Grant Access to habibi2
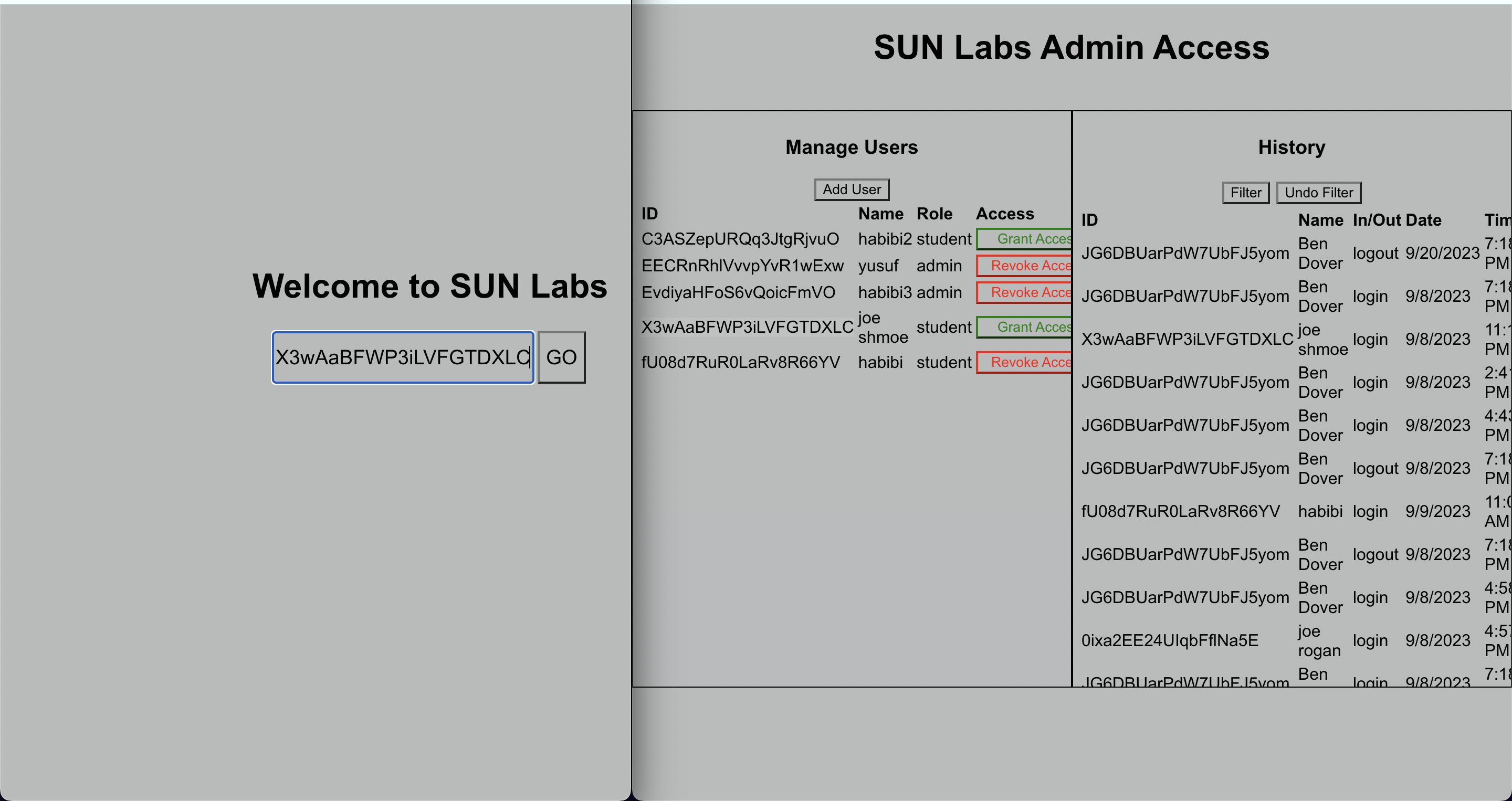Screen dimensions: 1512x801 pyautogui.click(x=1025, y=239)
